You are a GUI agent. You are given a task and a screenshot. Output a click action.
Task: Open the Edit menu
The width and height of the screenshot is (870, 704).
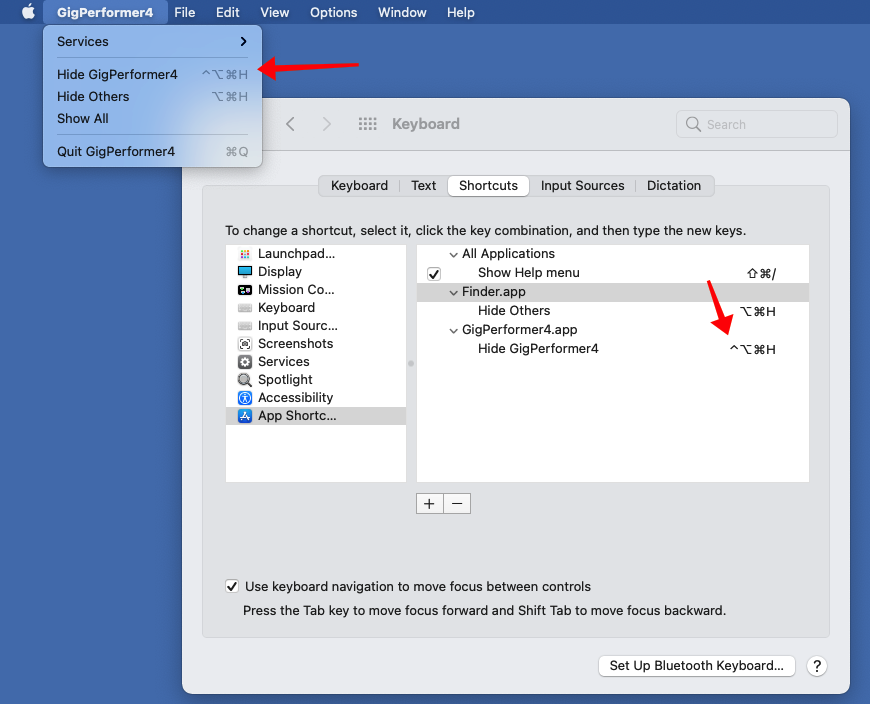coord(227,12)
